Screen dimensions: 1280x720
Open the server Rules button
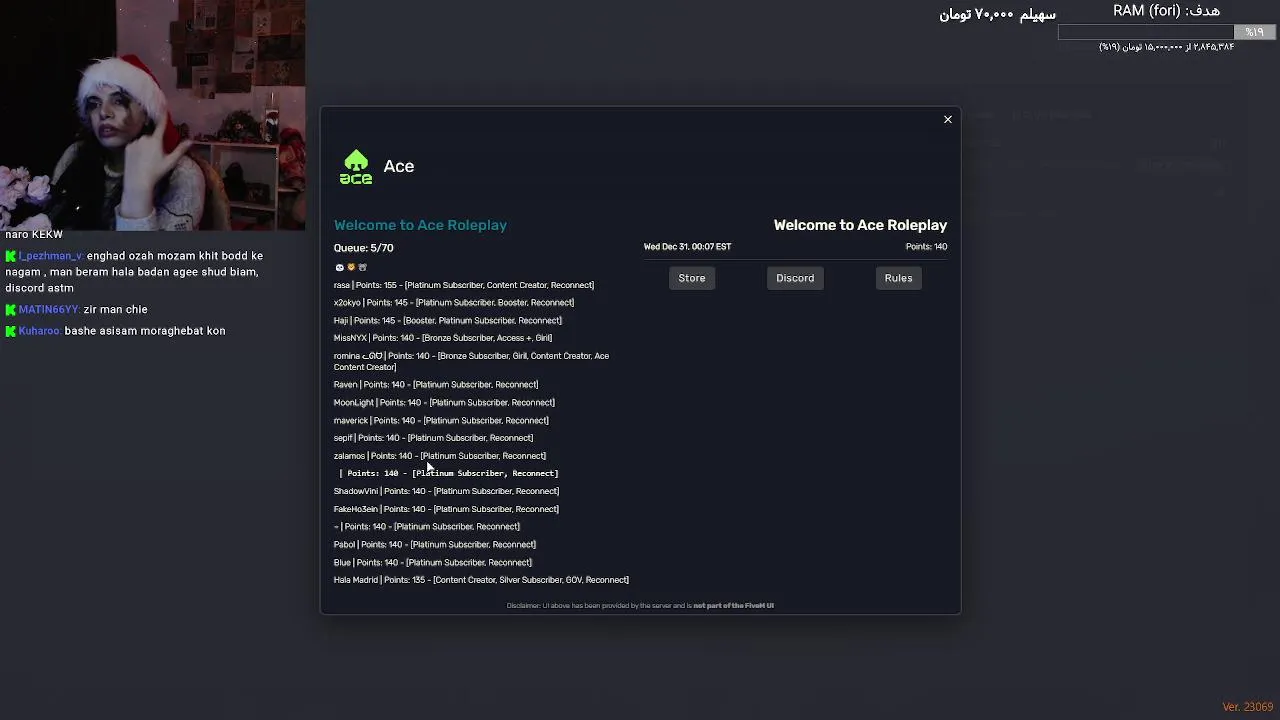coord(898,278)
